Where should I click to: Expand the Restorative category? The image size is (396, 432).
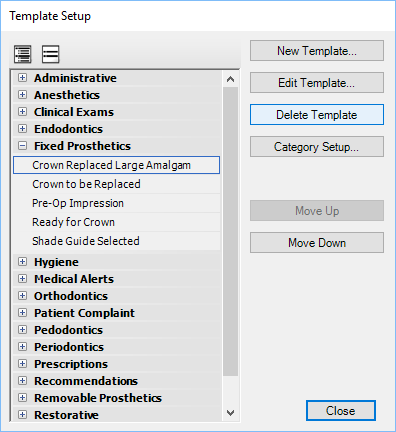click(x=22, y=415)
